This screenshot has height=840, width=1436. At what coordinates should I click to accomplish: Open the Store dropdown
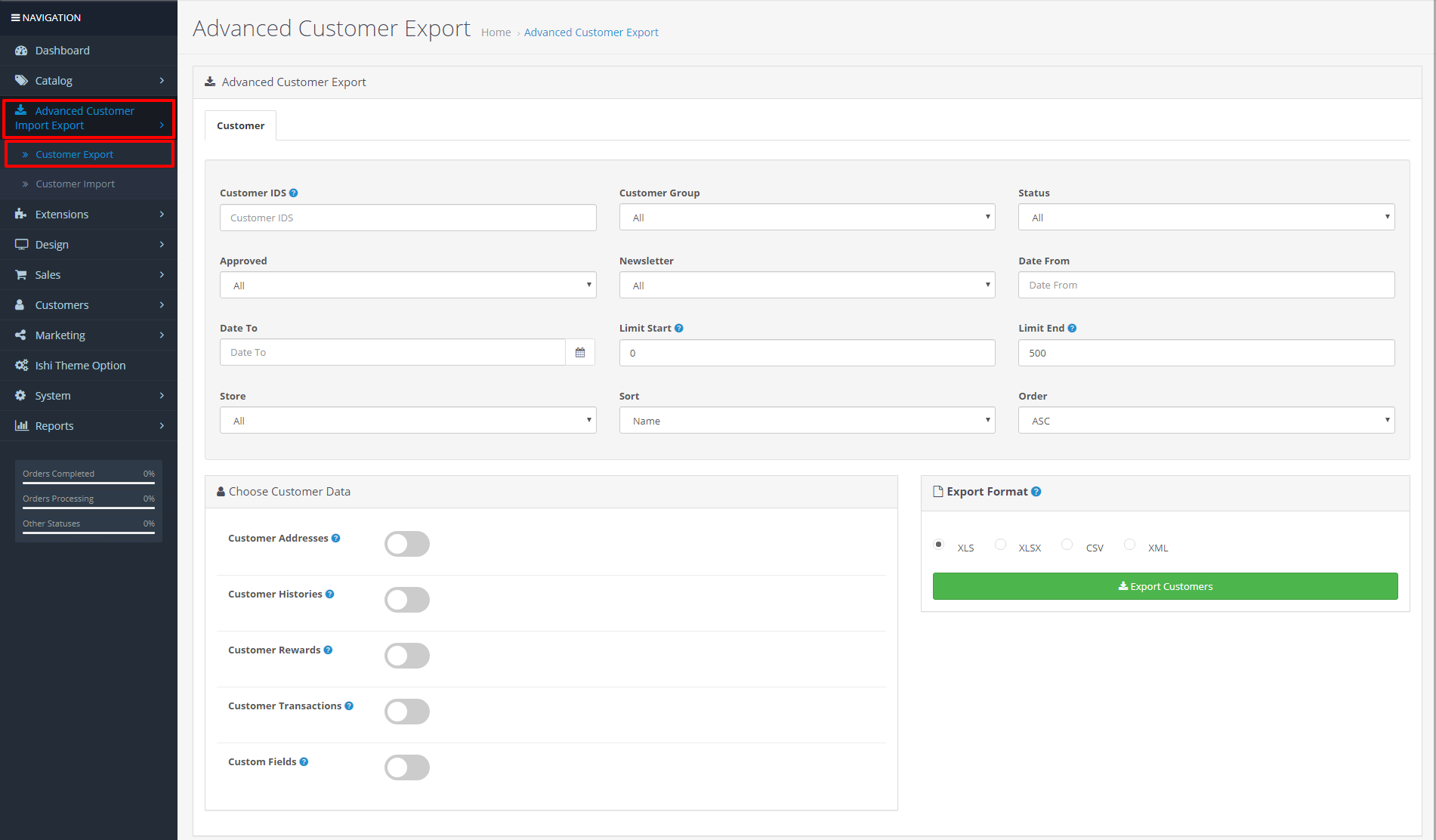tap(408, 420)
